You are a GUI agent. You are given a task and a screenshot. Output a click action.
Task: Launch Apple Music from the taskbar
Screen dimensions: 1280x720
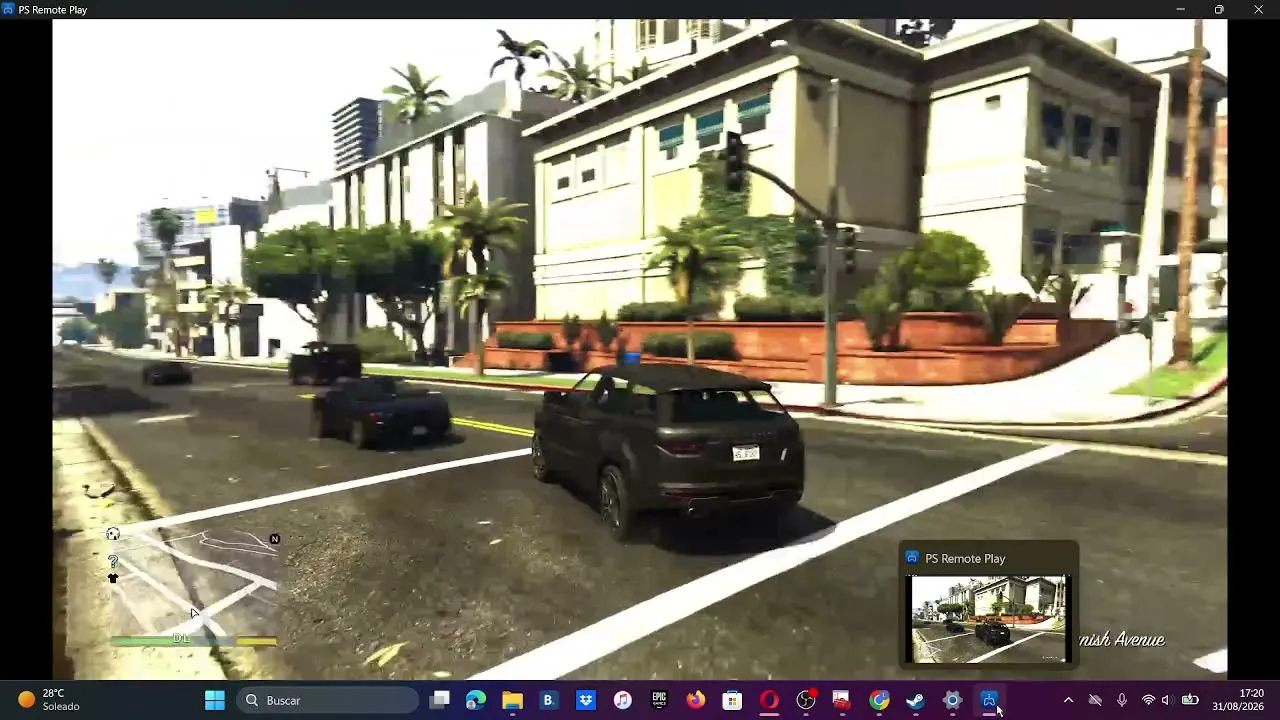(x=622, y=700)
